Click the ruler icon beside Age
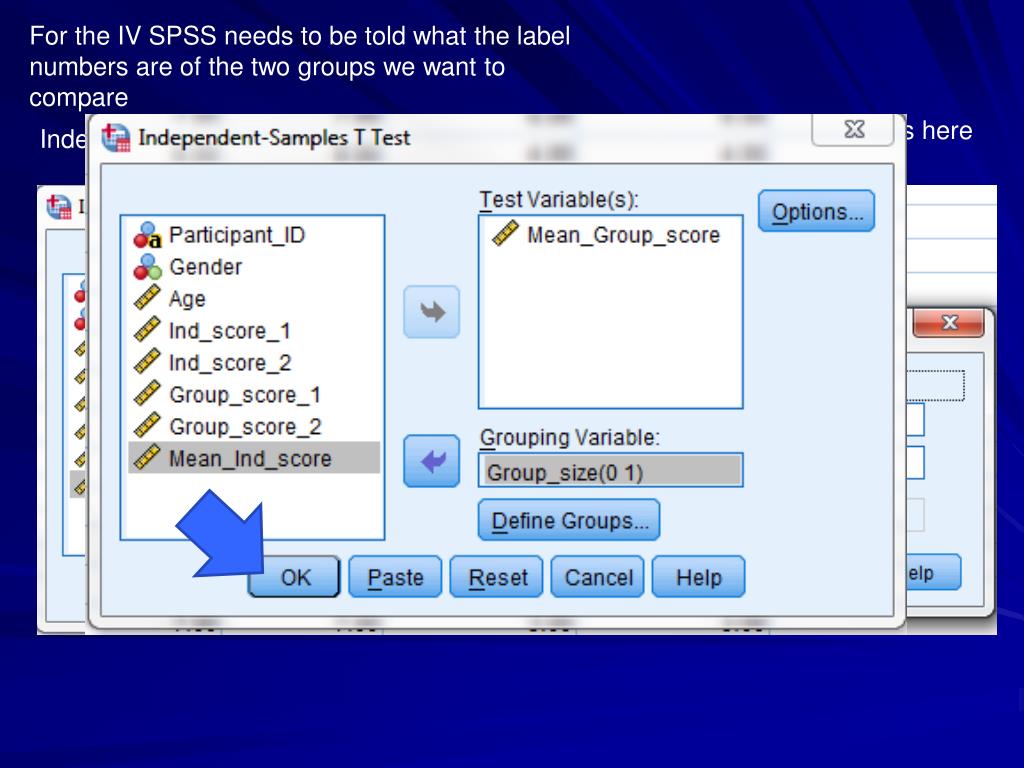The height and width of the screenshot is (768, 1024). click(x=147, y=298)
